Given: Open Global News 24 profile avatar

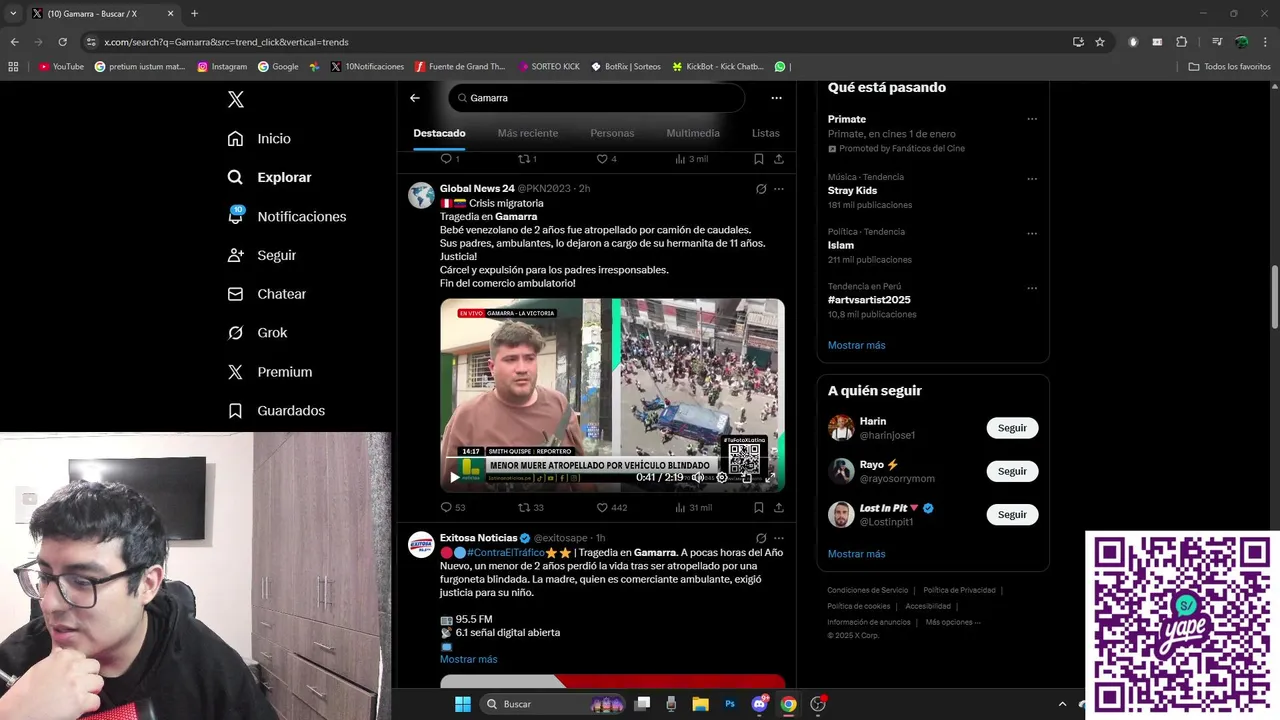Looking at the screenshot, I should [421, 195].
